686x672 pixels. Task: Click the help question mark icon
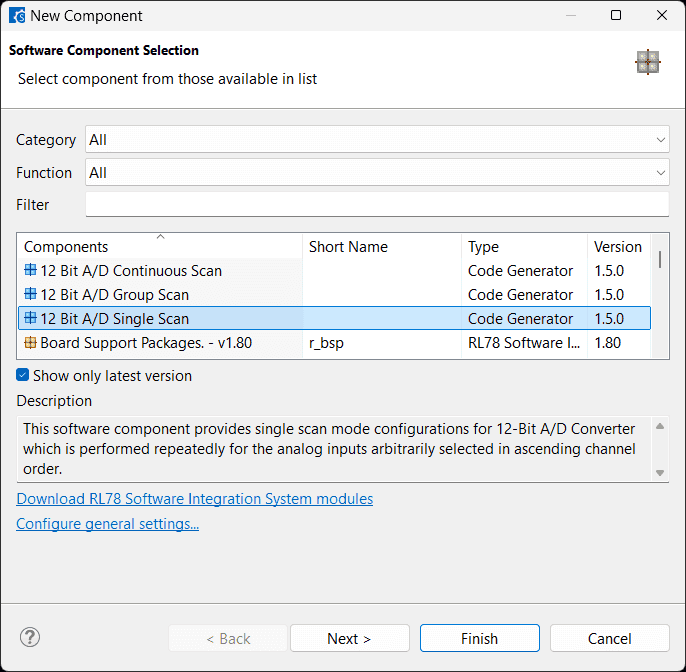pos(30,637)
